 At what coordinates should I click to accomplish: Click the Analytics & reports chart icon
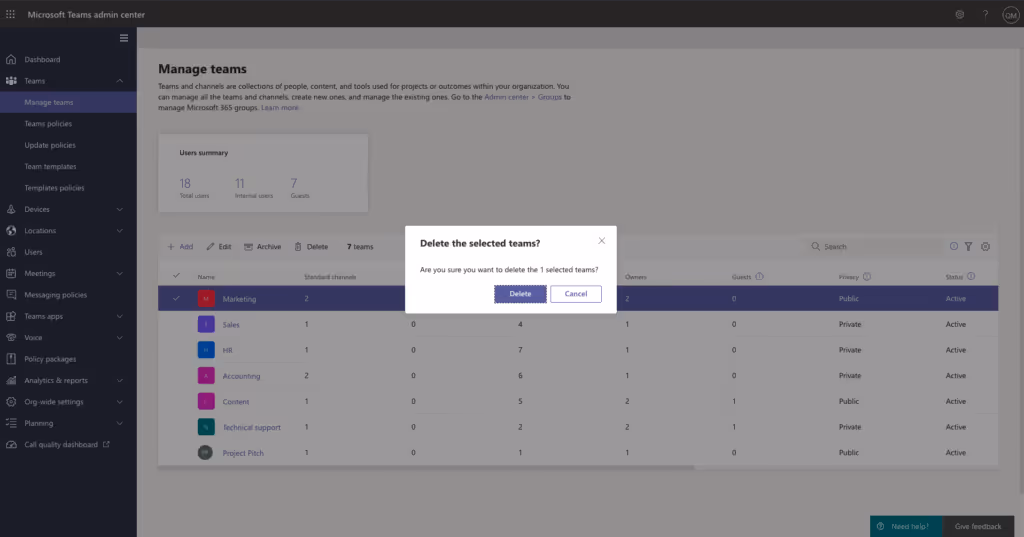click(x=11, y=380)
